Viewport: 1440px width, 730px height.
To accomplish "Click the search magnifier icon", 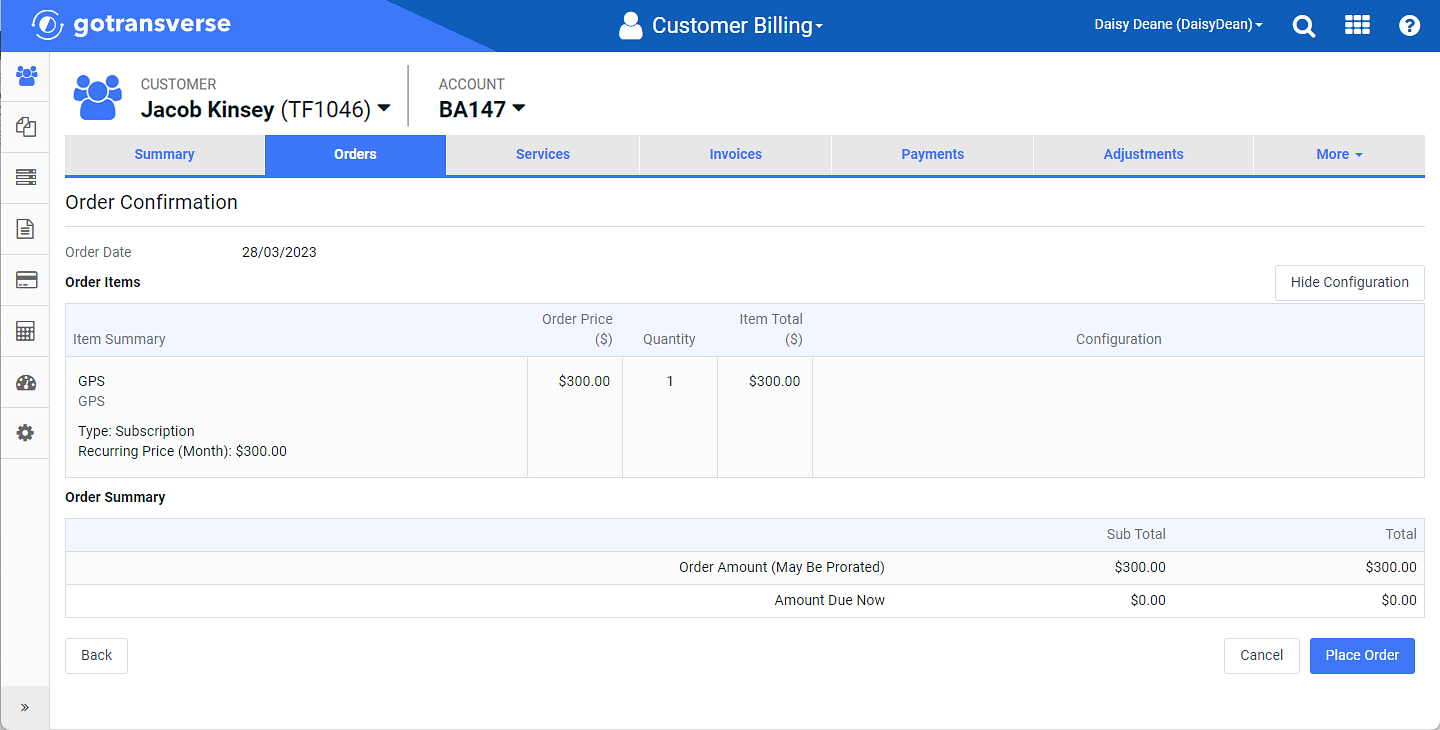I will (x=1304, y=26).
